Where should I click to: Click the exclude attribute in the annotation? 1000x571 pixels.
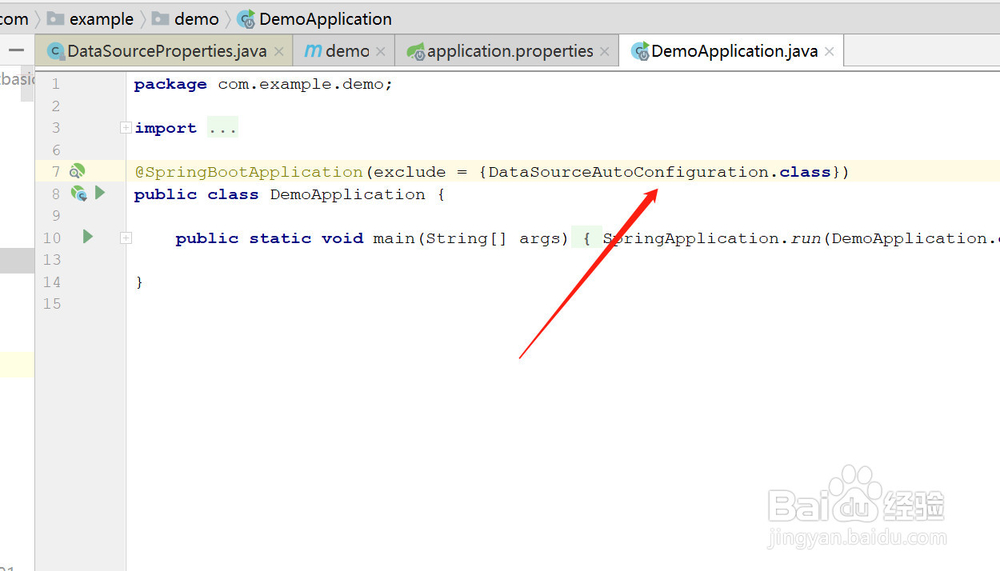click(410, 172)
